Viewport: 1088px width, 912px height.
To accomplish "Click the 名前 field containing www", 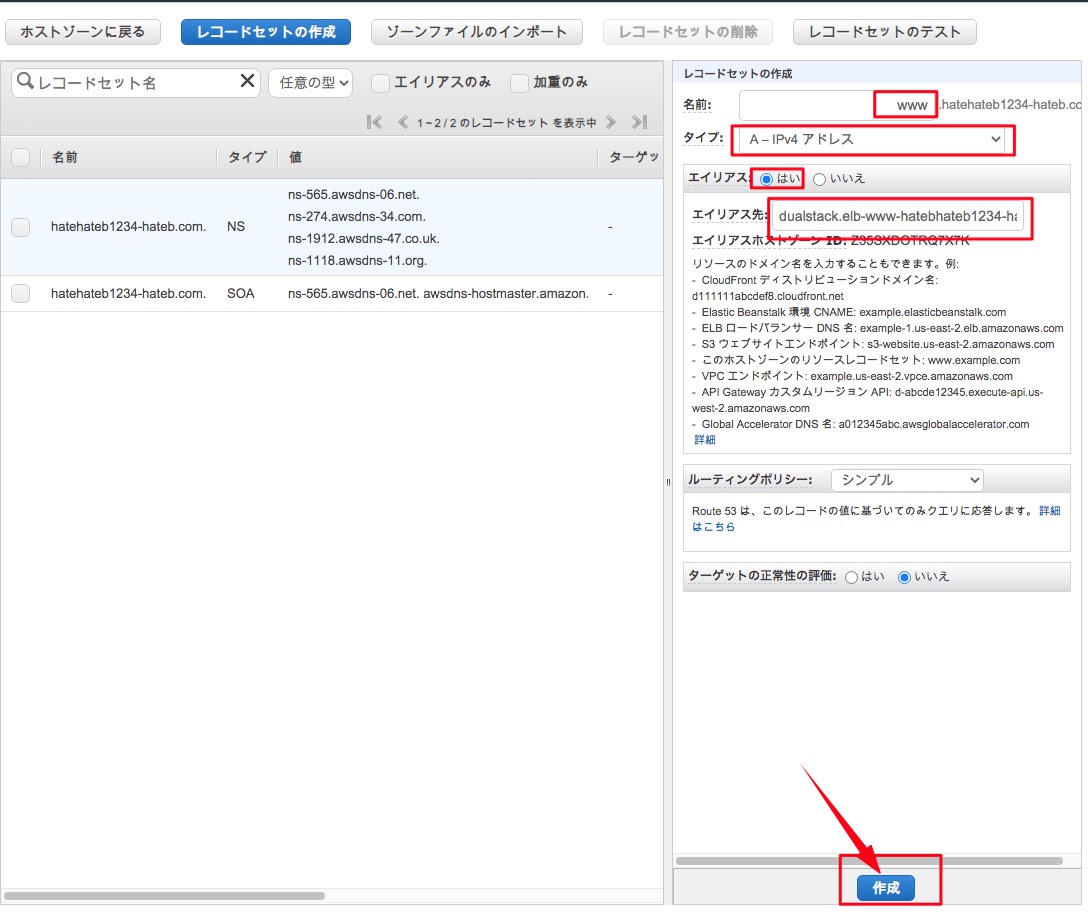I will pos(838,105).
